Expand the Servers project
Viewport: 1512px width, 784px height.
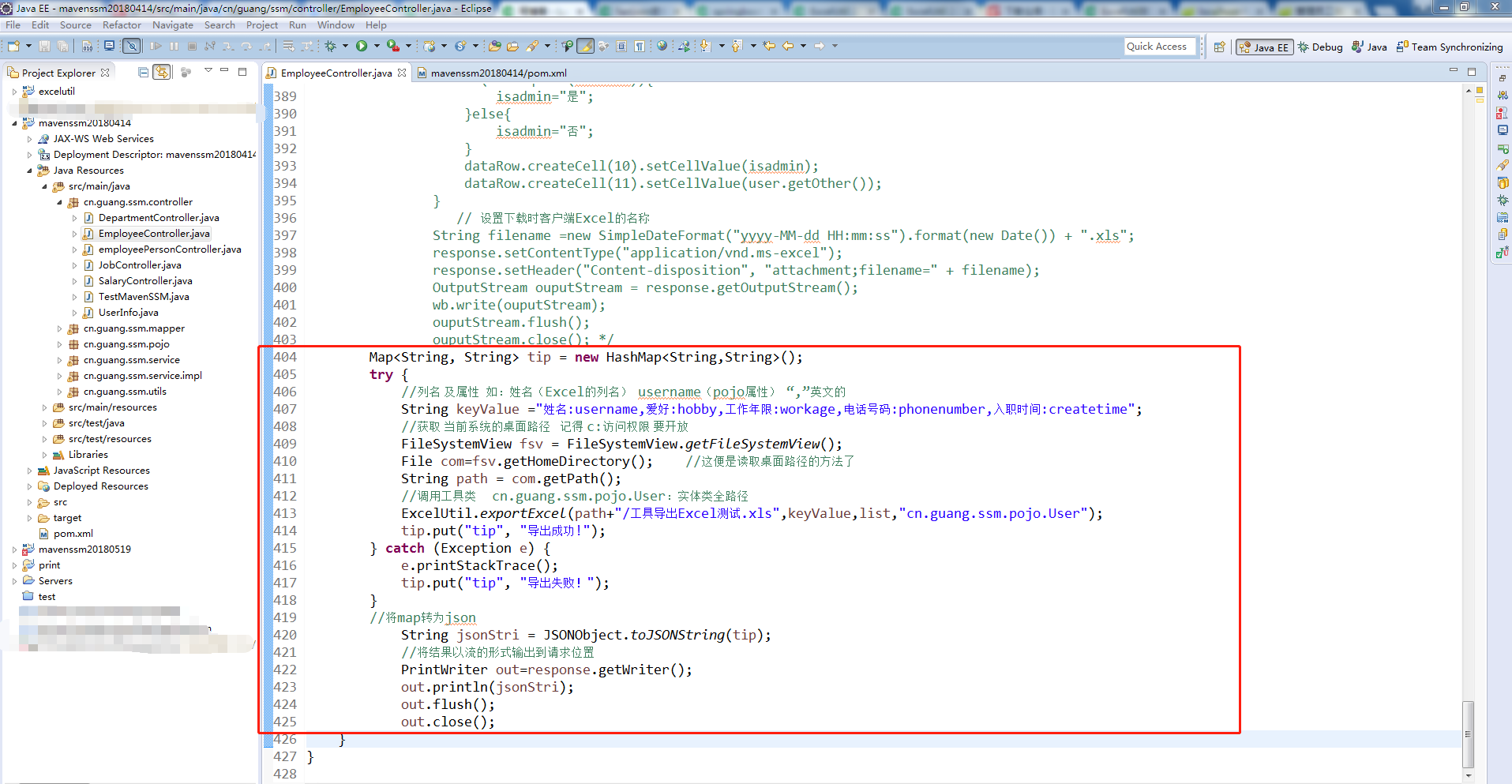[14, 581]
